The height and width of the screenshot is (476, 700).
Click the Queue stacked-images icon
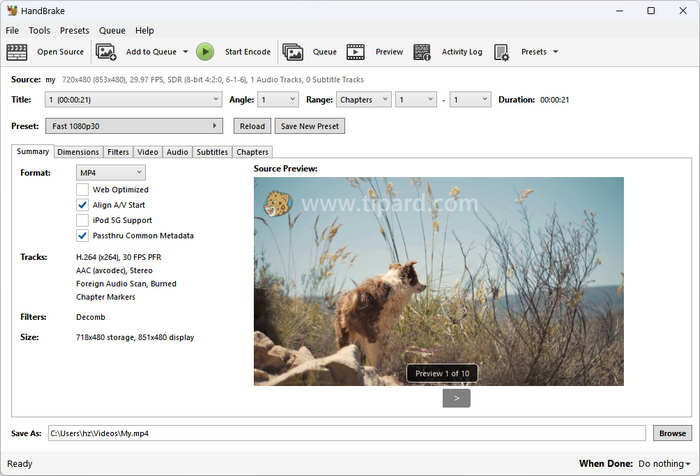[293, 52]
